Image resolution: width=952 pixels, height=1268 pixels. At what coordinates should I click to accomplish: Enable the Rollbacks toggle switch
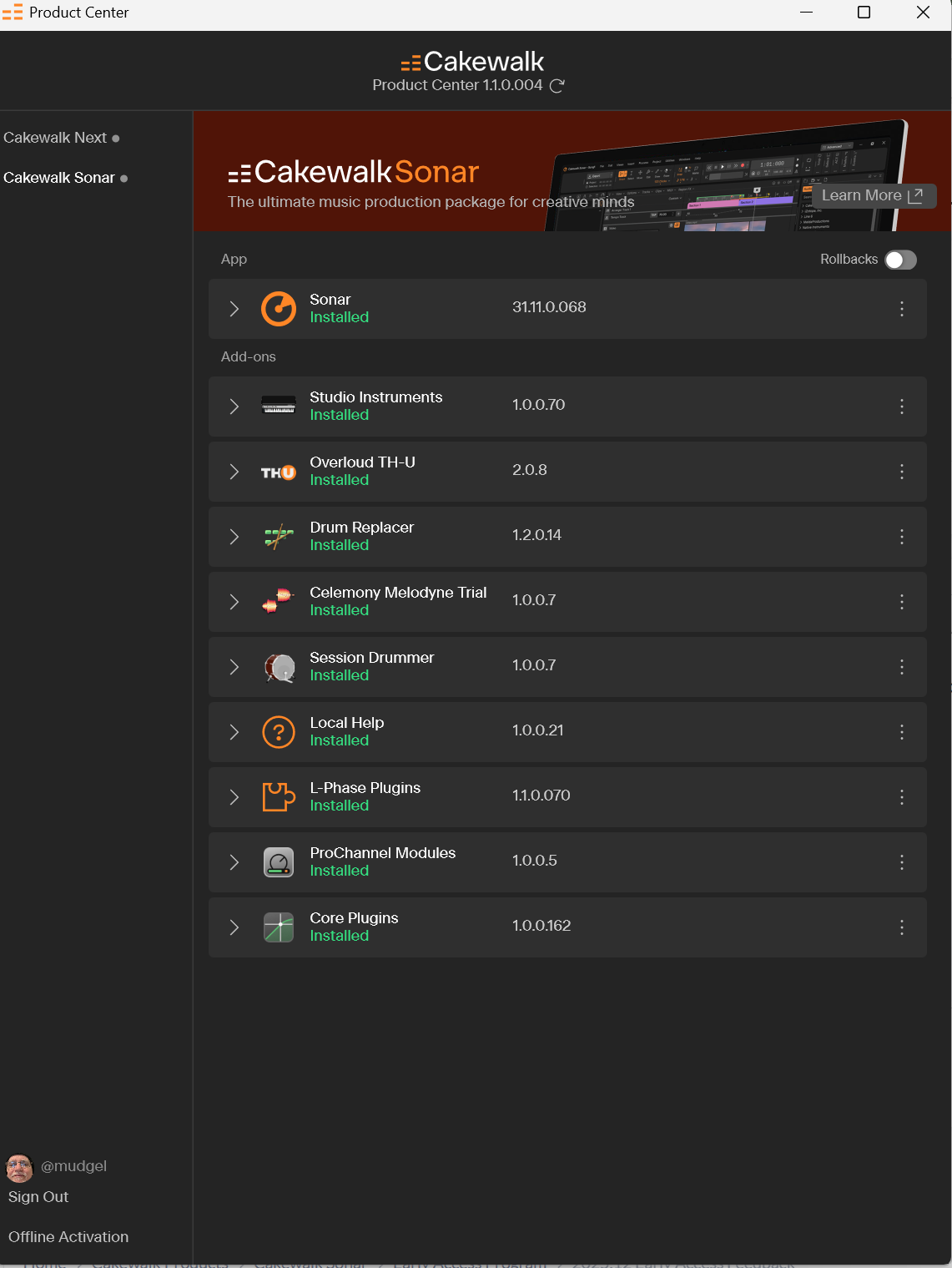click(x=900, y=260)
